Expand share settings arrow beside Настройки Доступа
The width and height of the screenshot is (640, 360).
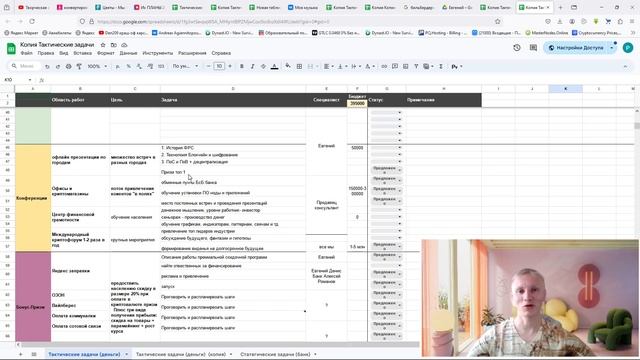pos(612,48)
